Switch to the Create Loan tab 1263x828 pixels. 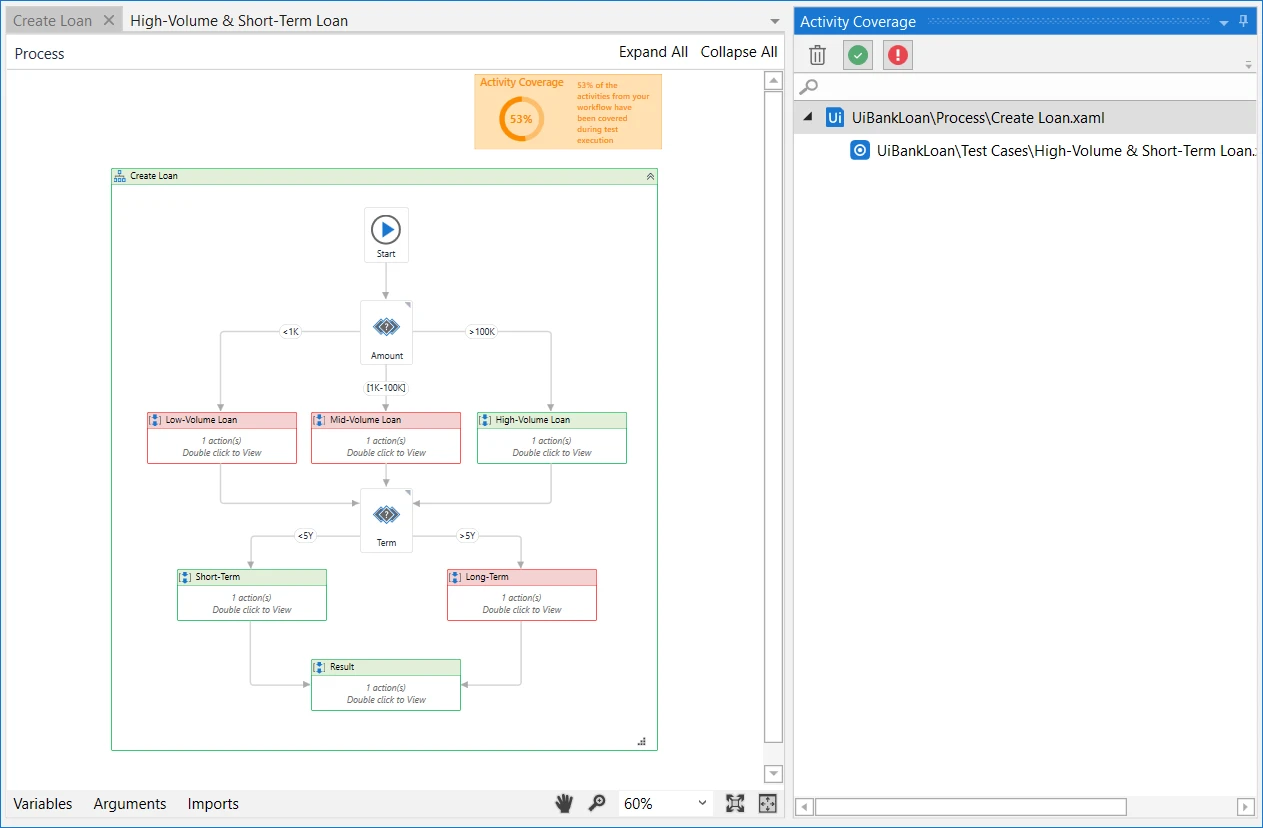point(53,20)
